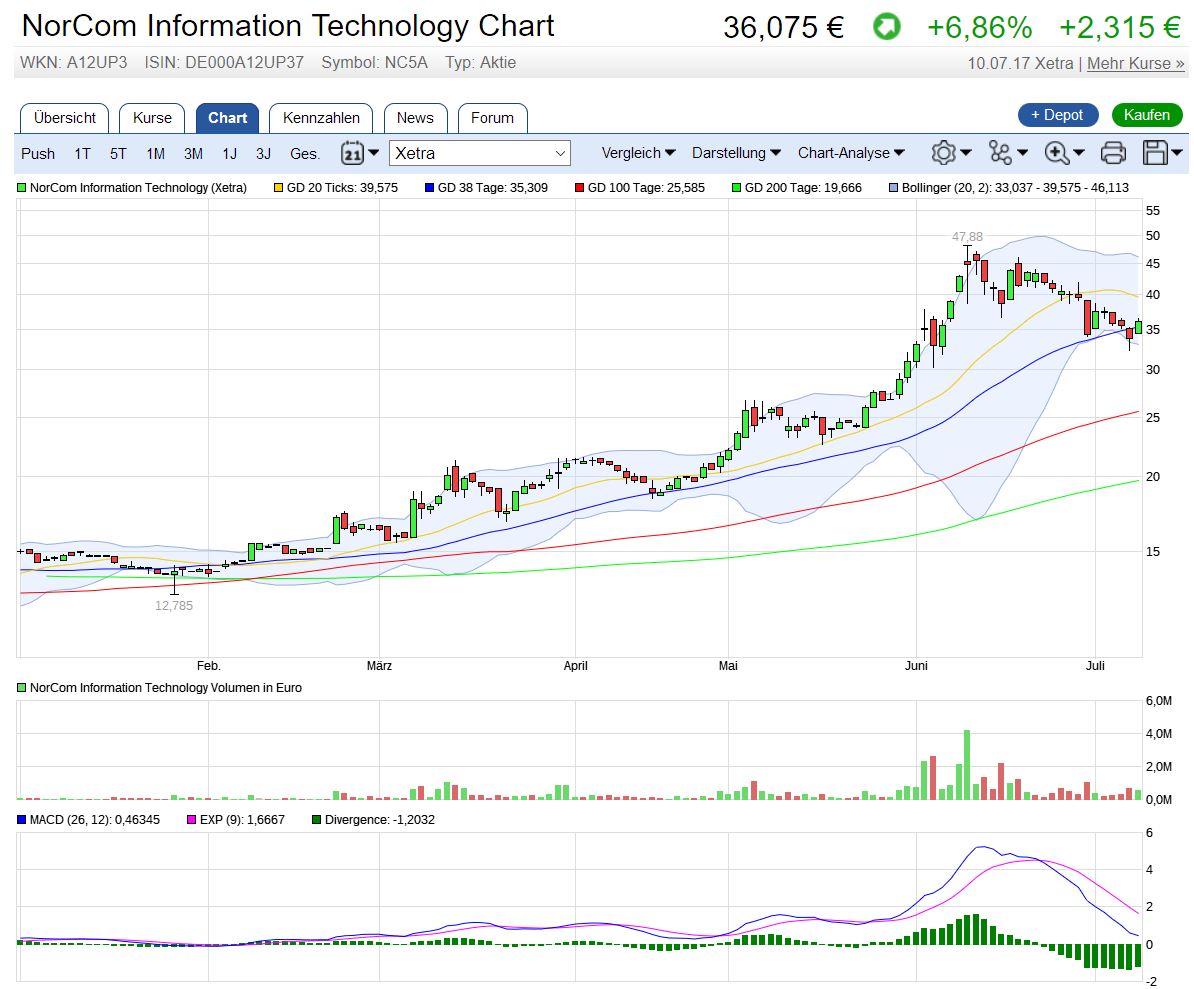Click the Volumen in Euro legend swatch
This screenshot has width=1194, height=989.
[21, 688]
